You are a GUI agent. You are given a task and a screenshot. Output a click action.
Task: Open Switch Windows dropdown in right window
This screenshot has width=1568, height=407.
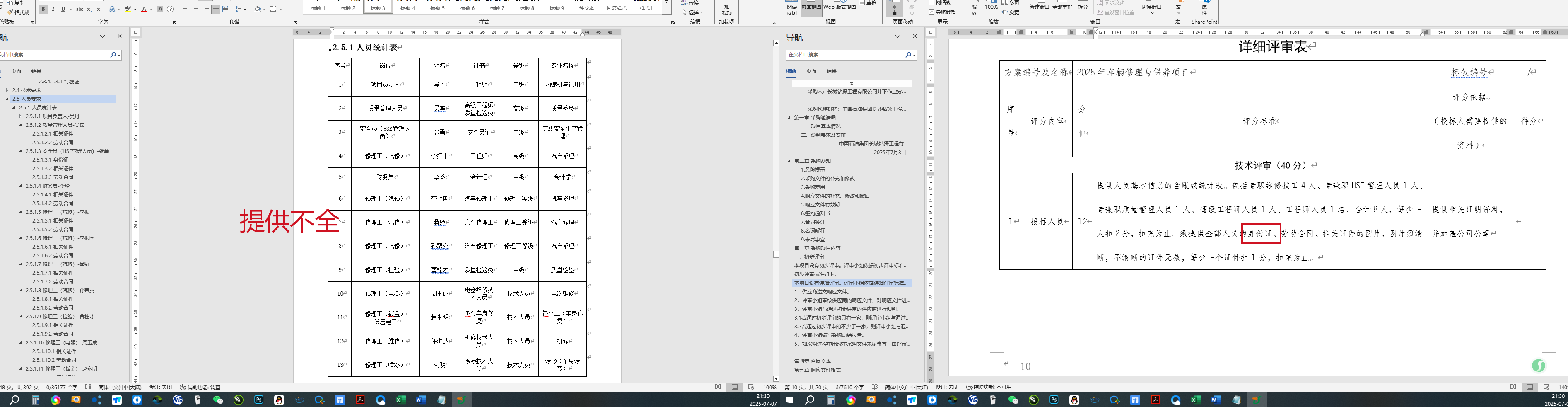pos(1152,9)
